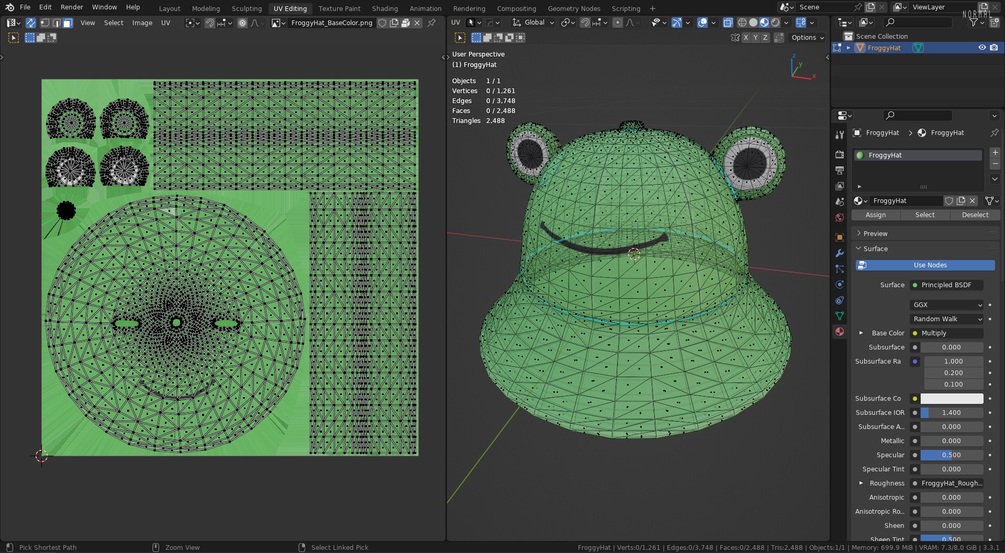The height and width of the screenshot is (553, 1005).
Task: Open image file icon in UV editor header
Action: 406,22
